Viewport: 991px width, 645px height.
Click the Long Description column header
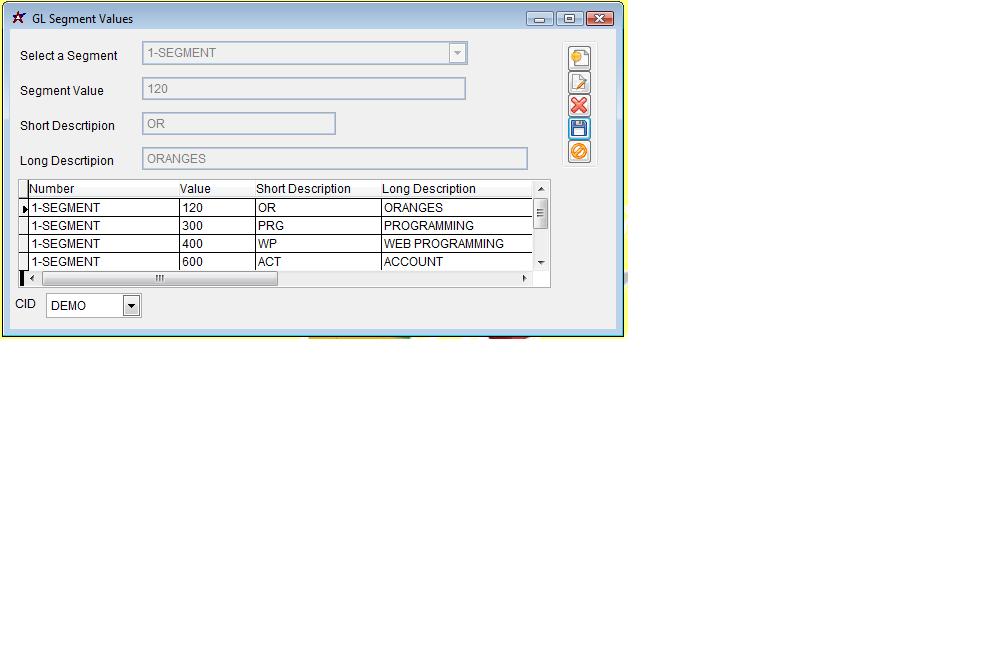coord(428,189)
